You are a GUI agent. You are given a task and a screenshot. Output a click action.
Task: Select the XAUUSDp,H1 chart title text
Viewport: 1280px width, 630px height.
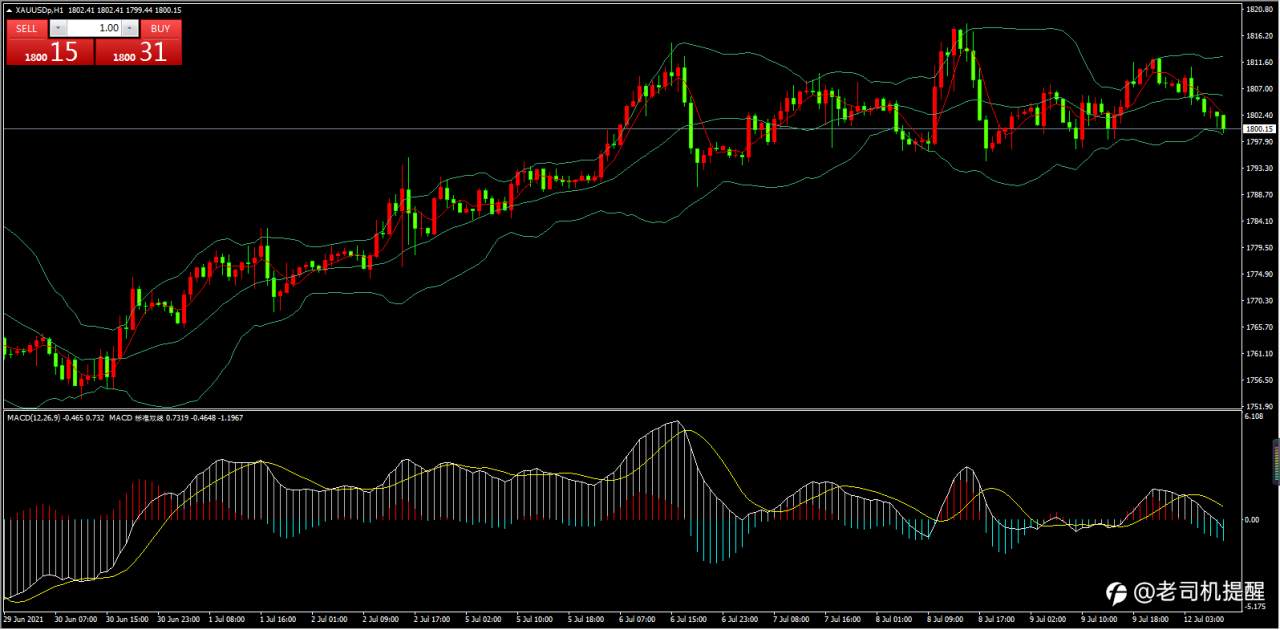40,10
